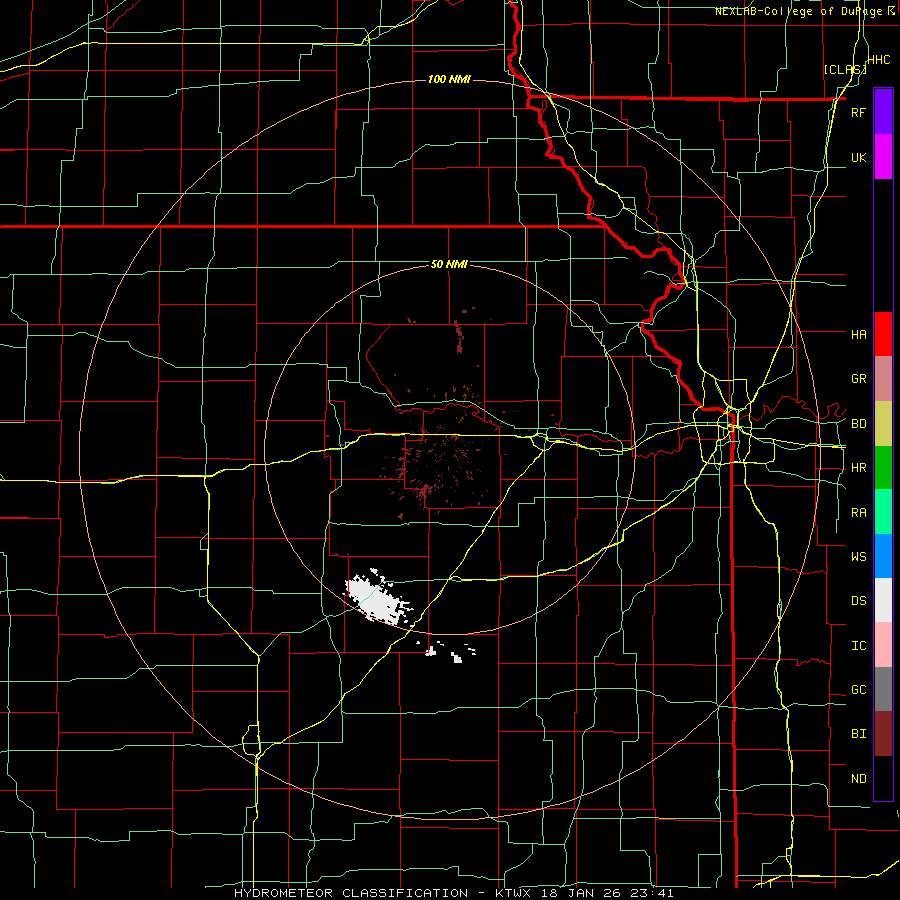Click the ND legend label
The image size is (900, 900).
click(x=858, y=779)
